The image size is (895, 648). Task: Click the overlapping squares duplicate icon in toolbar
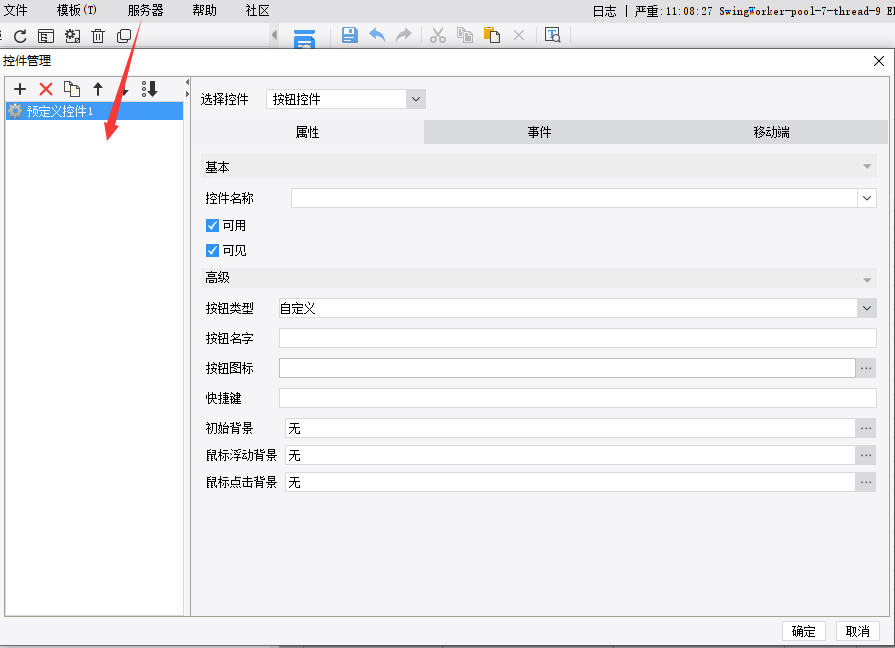click(x=124, y=36)
